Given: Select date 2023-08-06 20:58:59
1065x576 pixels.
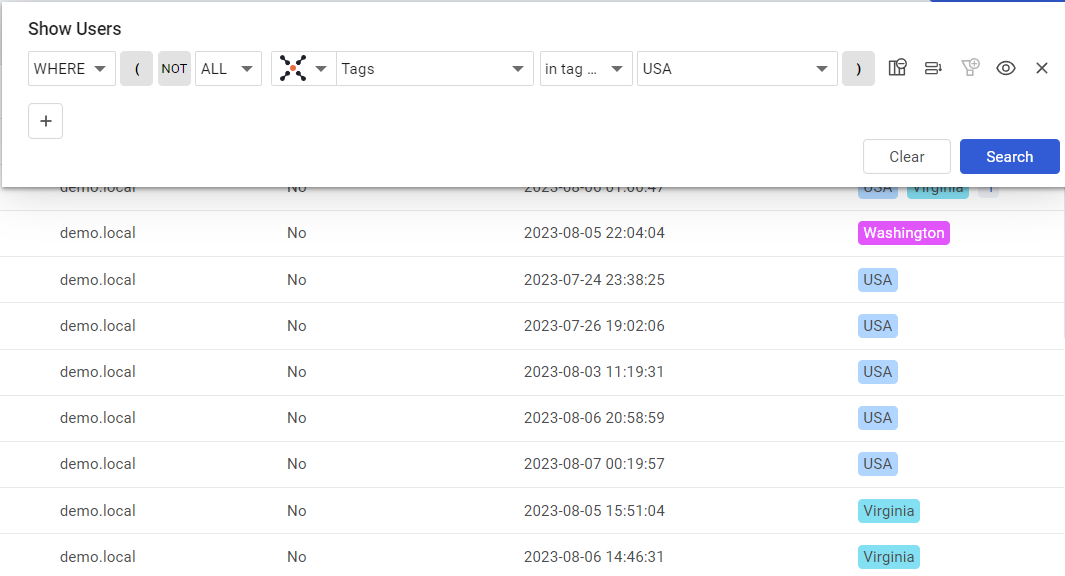Looking at the screenshot, I should pos(594,418).
